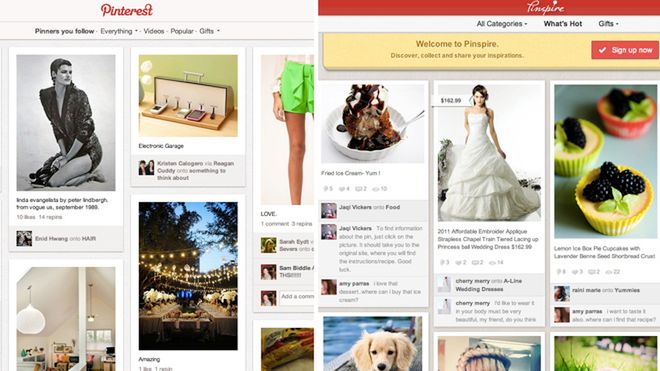Click Enid Hwang's avatar
Image resolution: width=660 pixels, height=371 pixels.
point(24,238)
